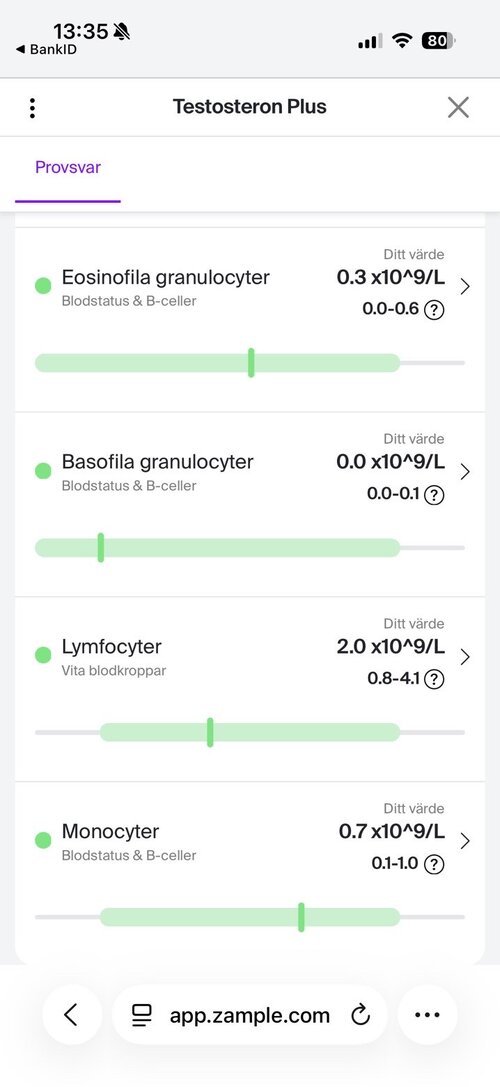Screen dimensions: 500x1087
Task: Return to BankID app via status bar
Action: pos(46,50)
